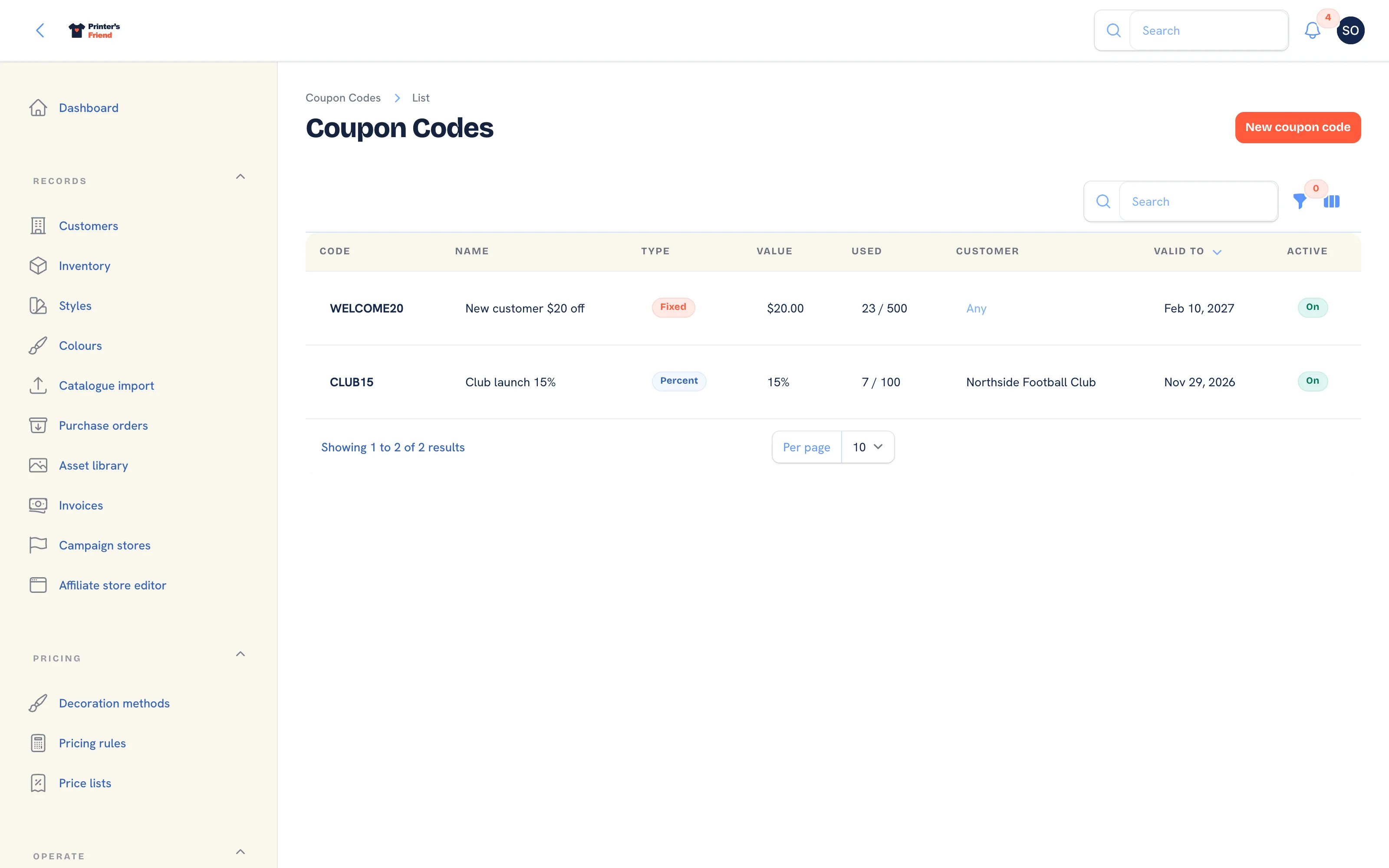Open Price lists in the sidebar

(85, 783)
